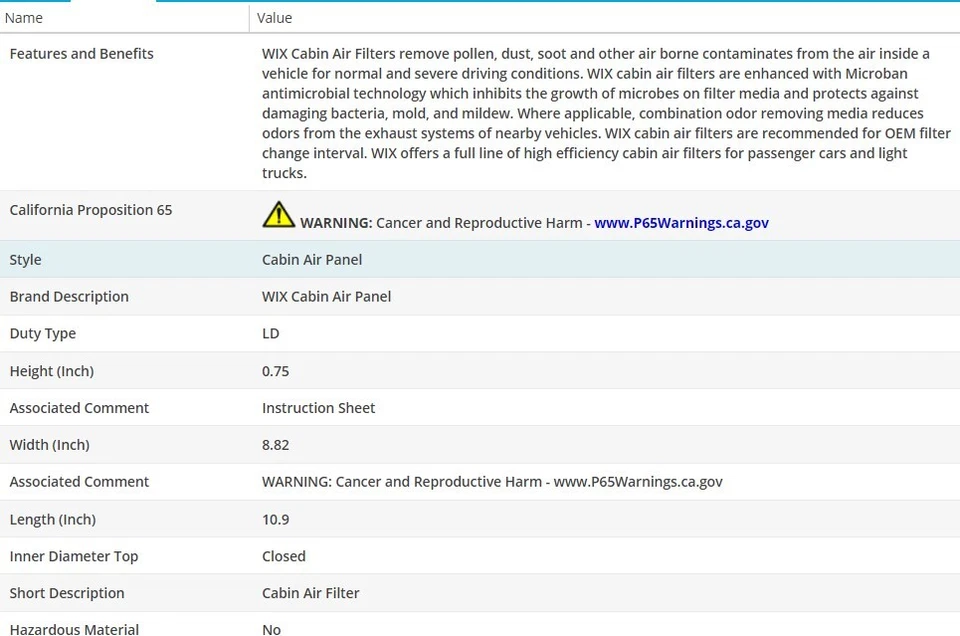Click the Instruction Sheet value
The width and height of the screenshot is (960, 636).
(x=318, y=408)
